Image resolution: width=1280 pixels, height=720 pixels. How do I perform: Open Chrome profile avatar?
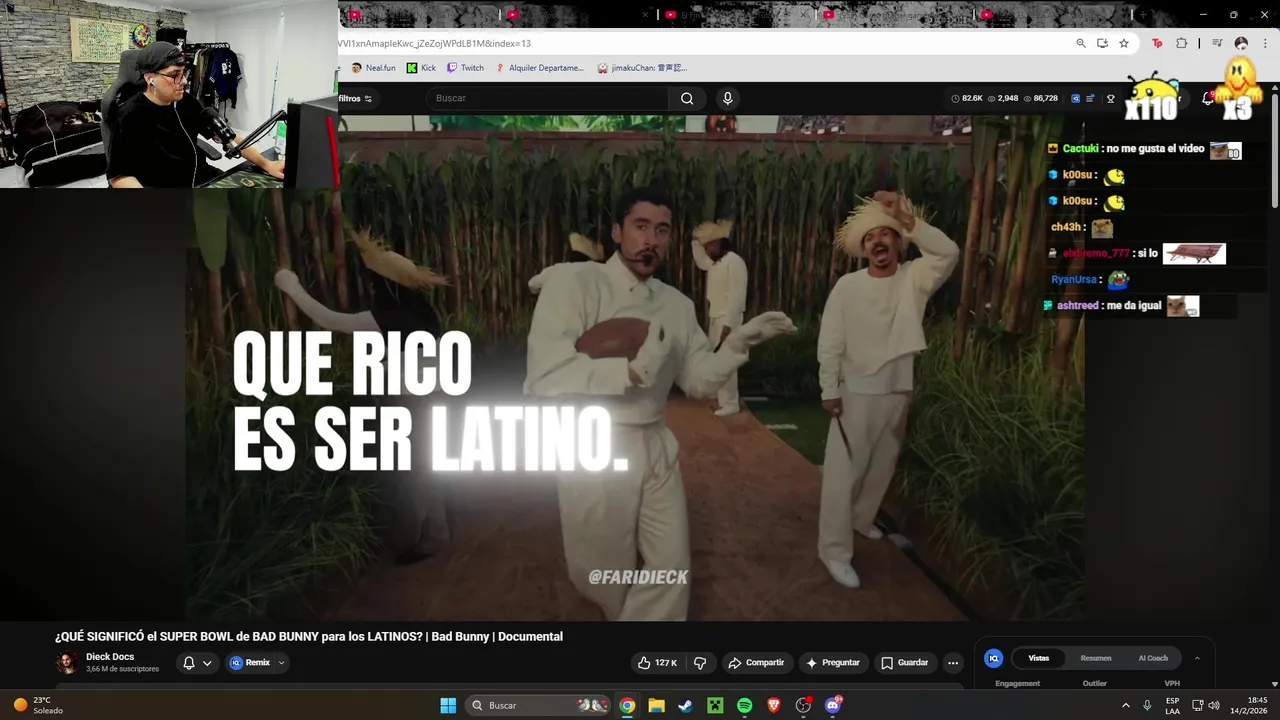tap(1241, 43)
